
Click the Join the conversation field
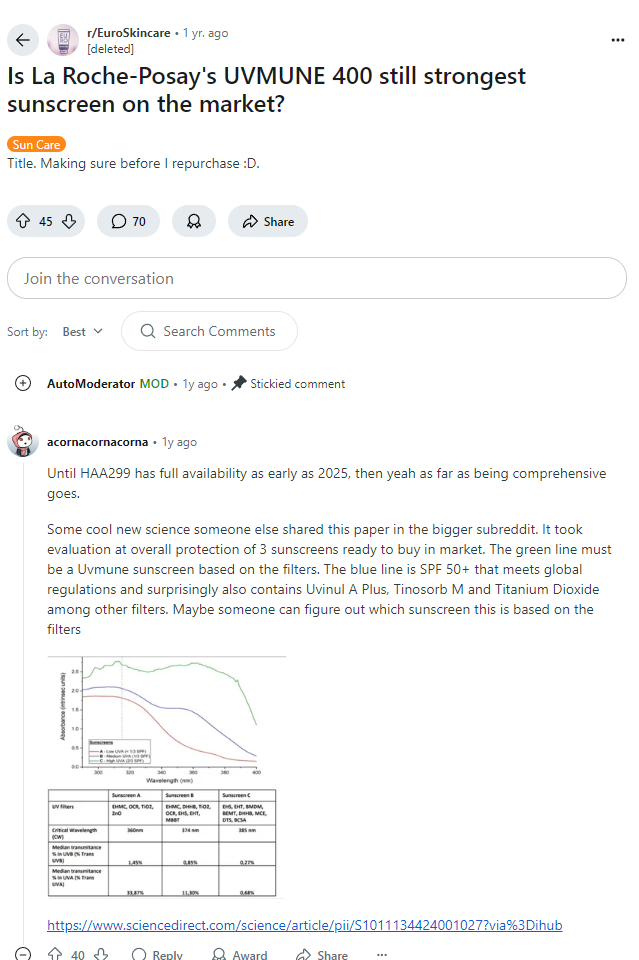[x=316, y=278]
